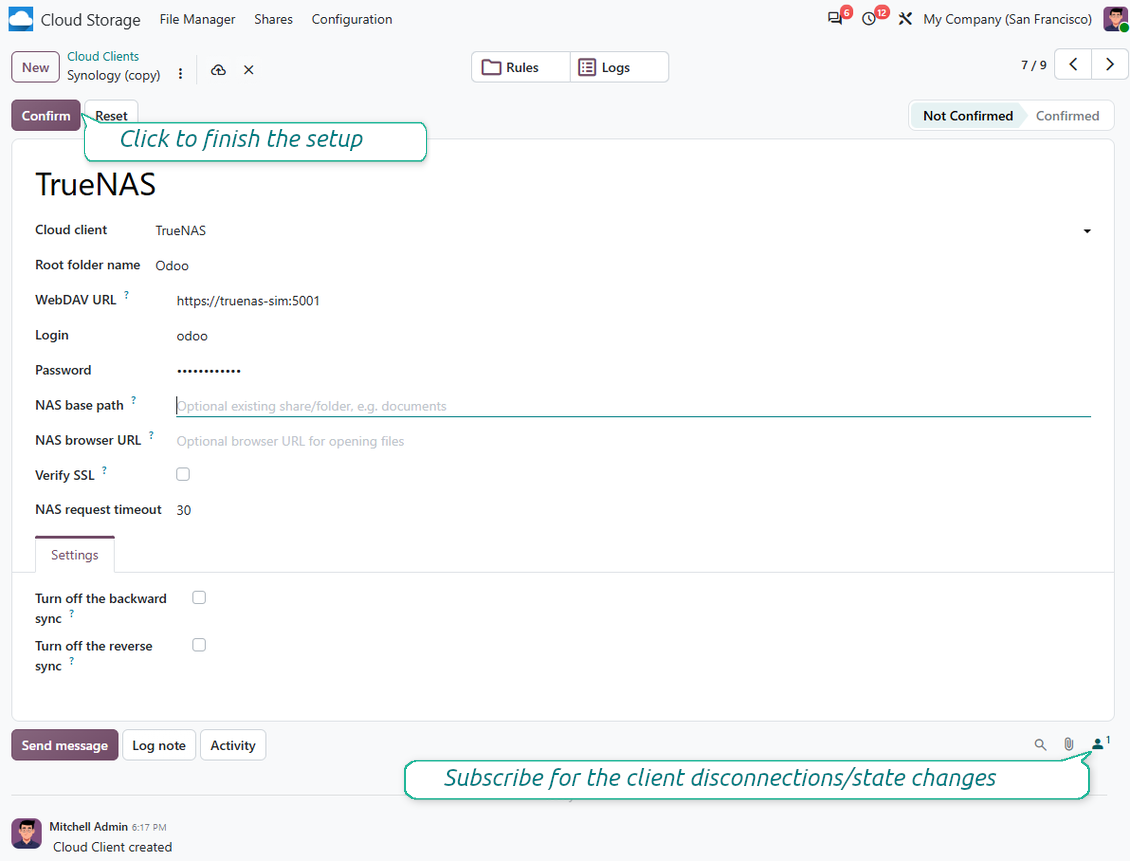Show the reverse sync help tooltip

click(x=71, y=661)
